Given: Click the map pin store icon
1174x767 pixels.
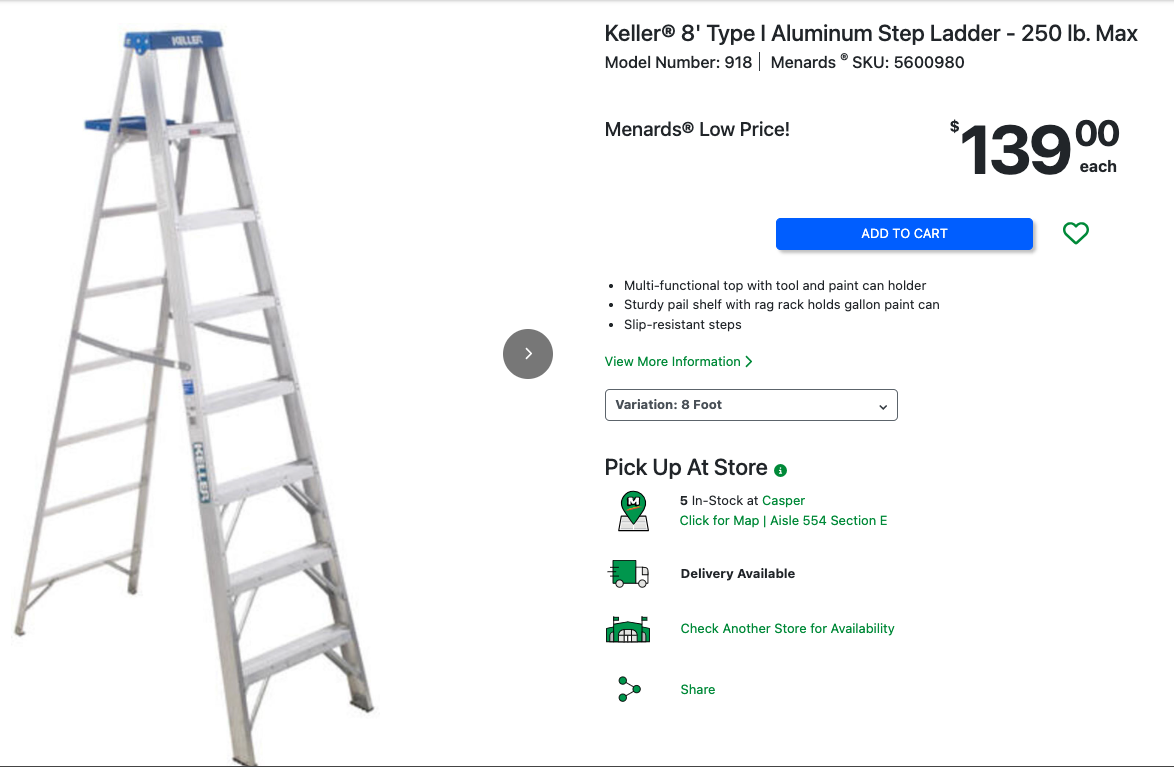Looking at the screenshot, I should click(x=633, y=510).
